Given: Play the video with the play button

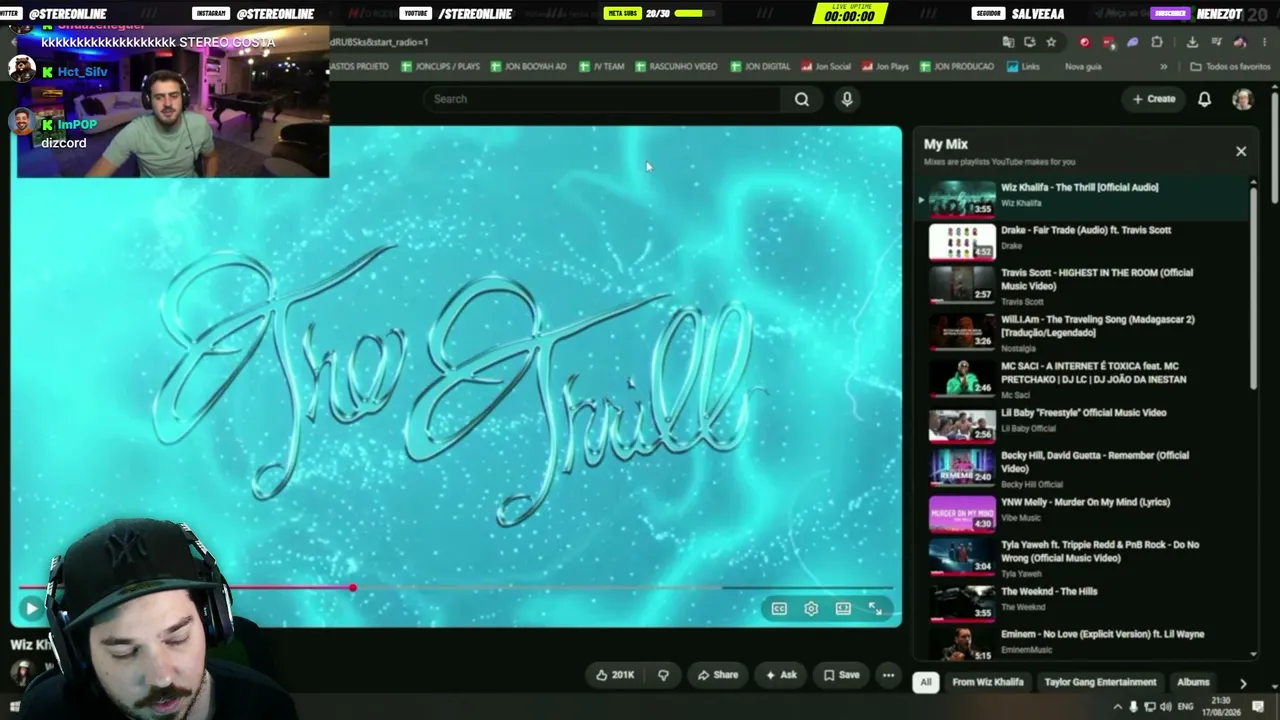Looking at the screenshot, I should (31, 608).
